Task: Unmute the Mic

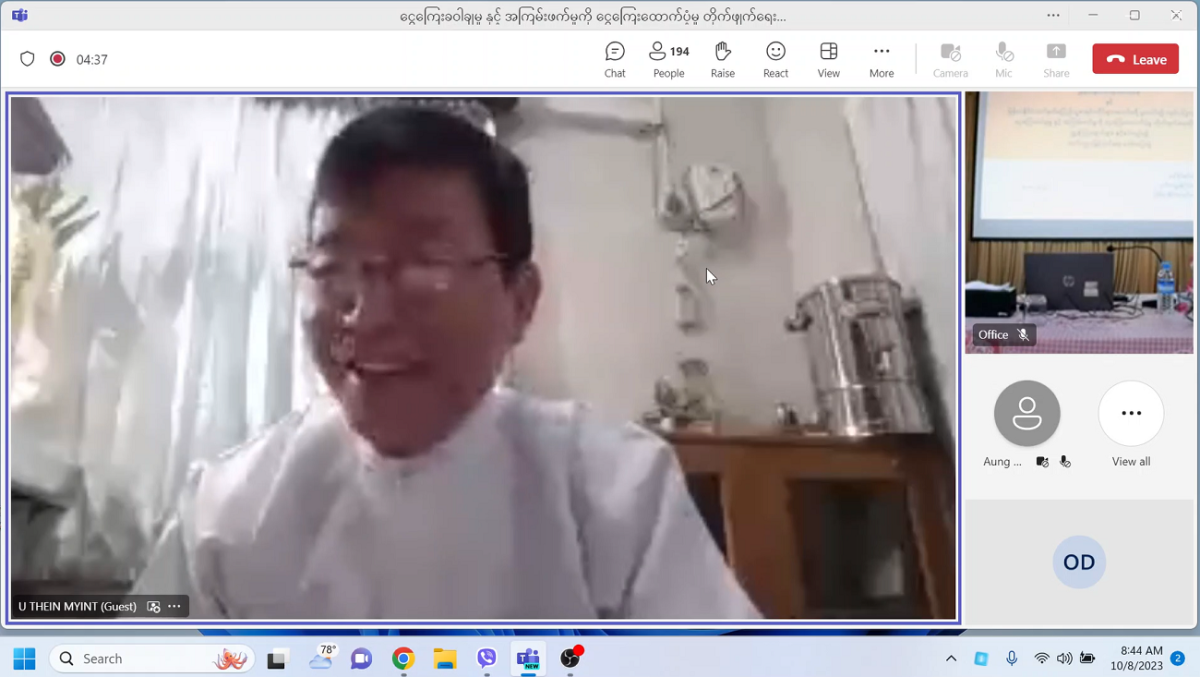Action: [x=1003, y=59]
